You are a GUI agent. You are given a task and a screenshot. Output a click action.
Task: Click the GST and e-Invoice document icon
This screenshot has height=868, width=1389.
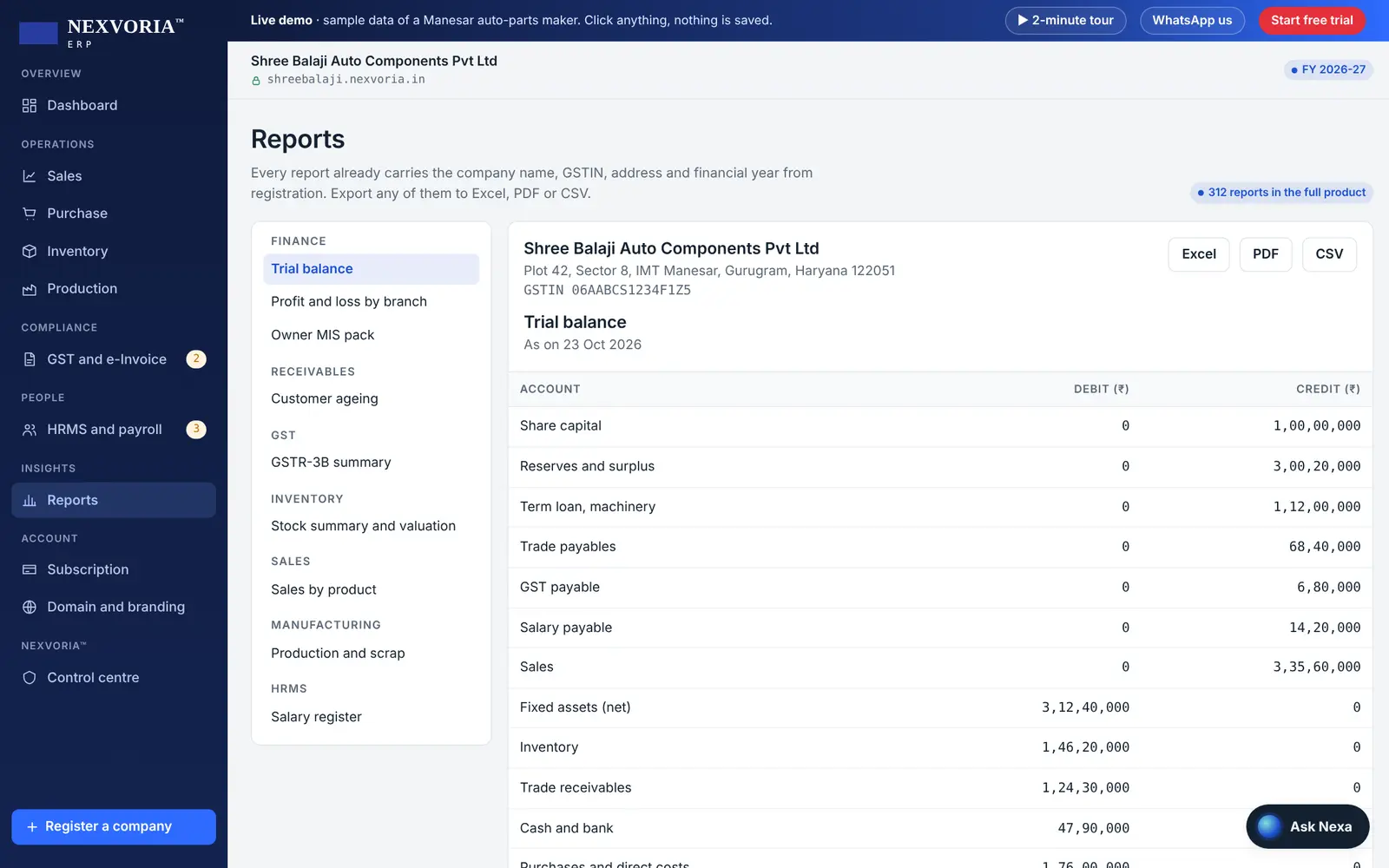coord(30,359)
